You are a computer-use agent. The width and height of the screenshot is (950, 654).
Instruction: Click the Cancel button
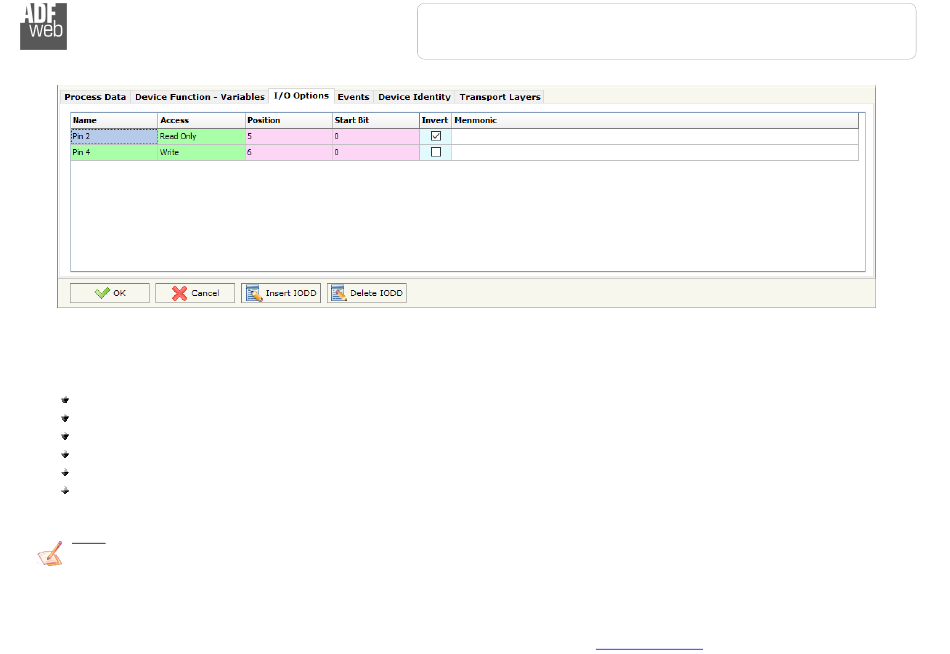tap(195, 293)
